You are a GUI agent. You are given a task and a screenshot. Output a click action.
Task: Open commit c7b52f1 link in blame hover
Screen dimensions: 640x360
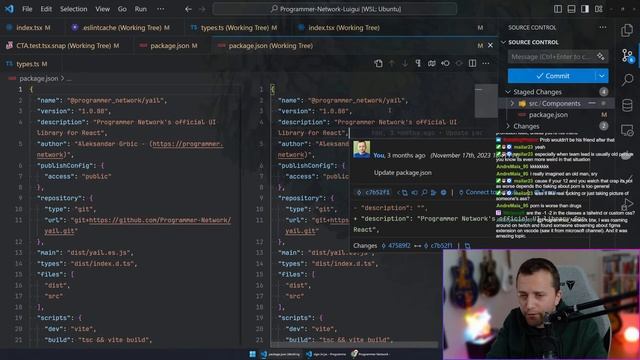click(x=374, y=192)
